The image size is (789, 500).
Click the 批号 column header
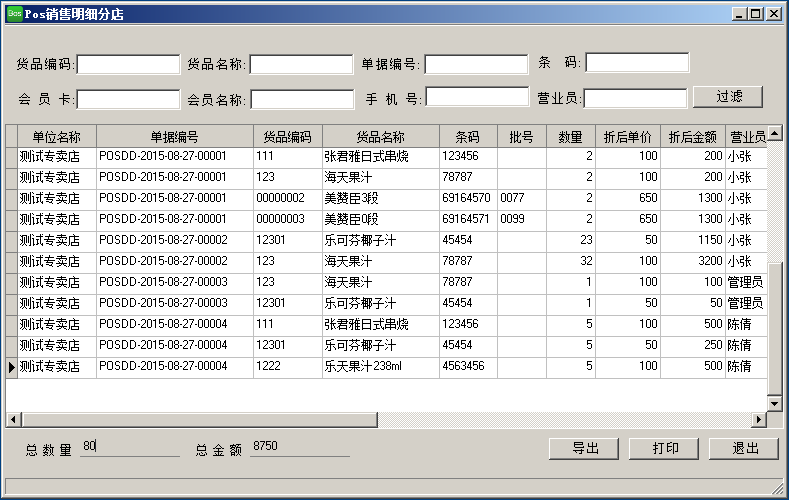pos(522,137)
